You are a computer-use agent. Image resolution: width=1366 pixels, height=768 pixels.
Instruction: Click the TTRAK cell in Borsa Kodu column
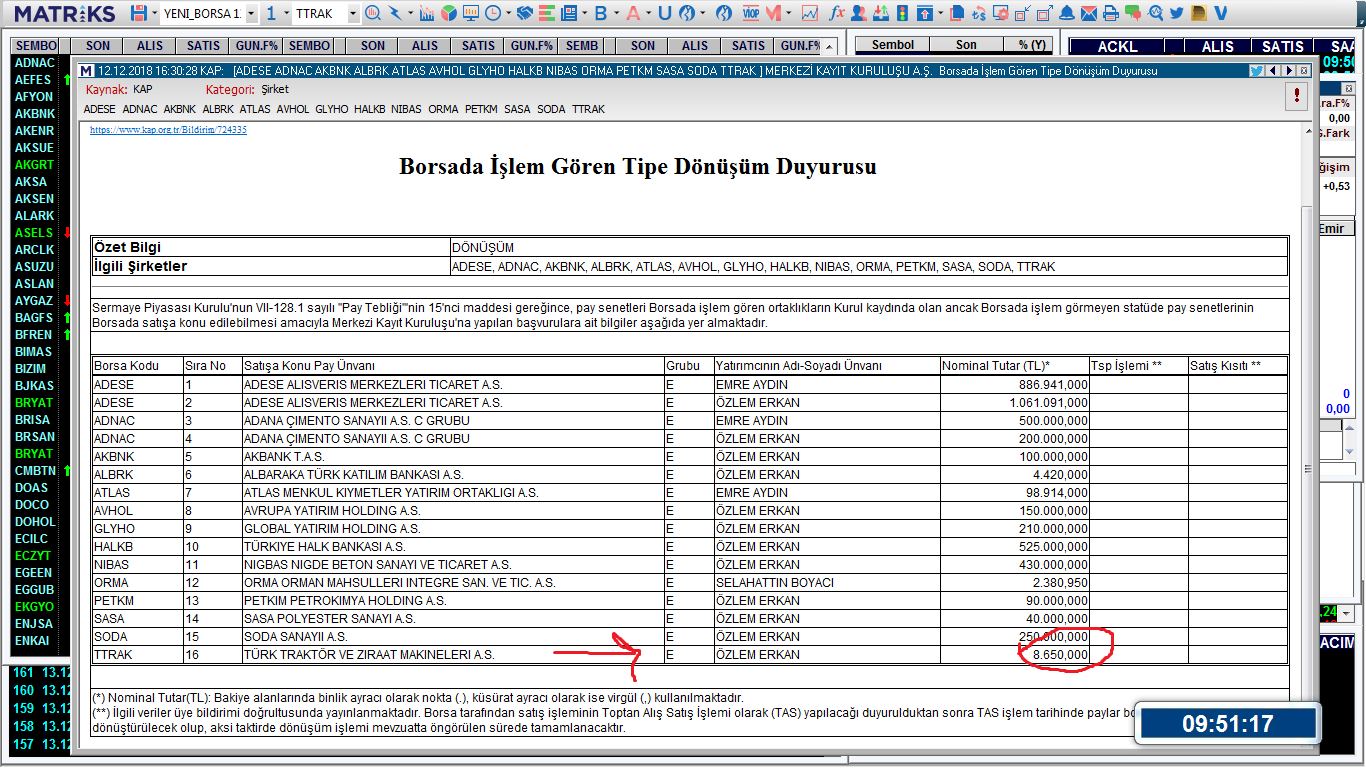pos(137,655)
